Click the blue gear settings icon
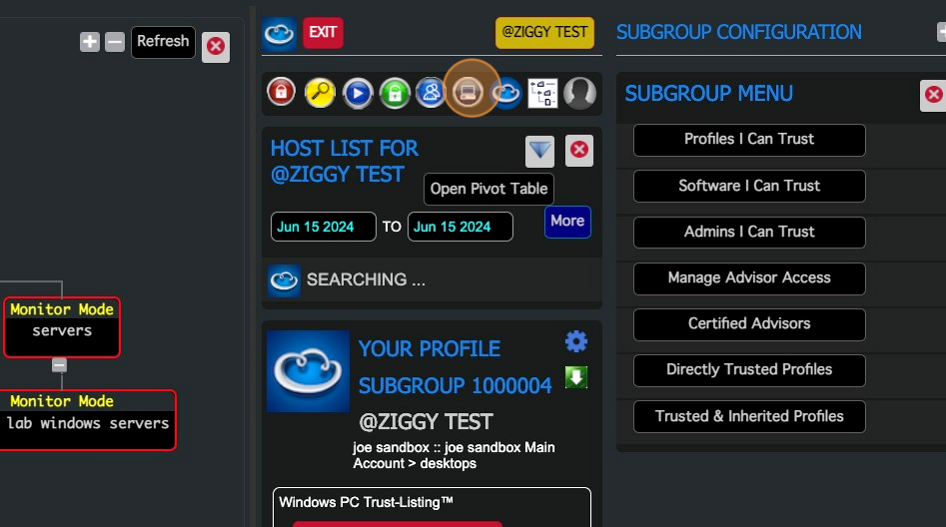This screenshot has height=527, width=946. tap(576, 341)
